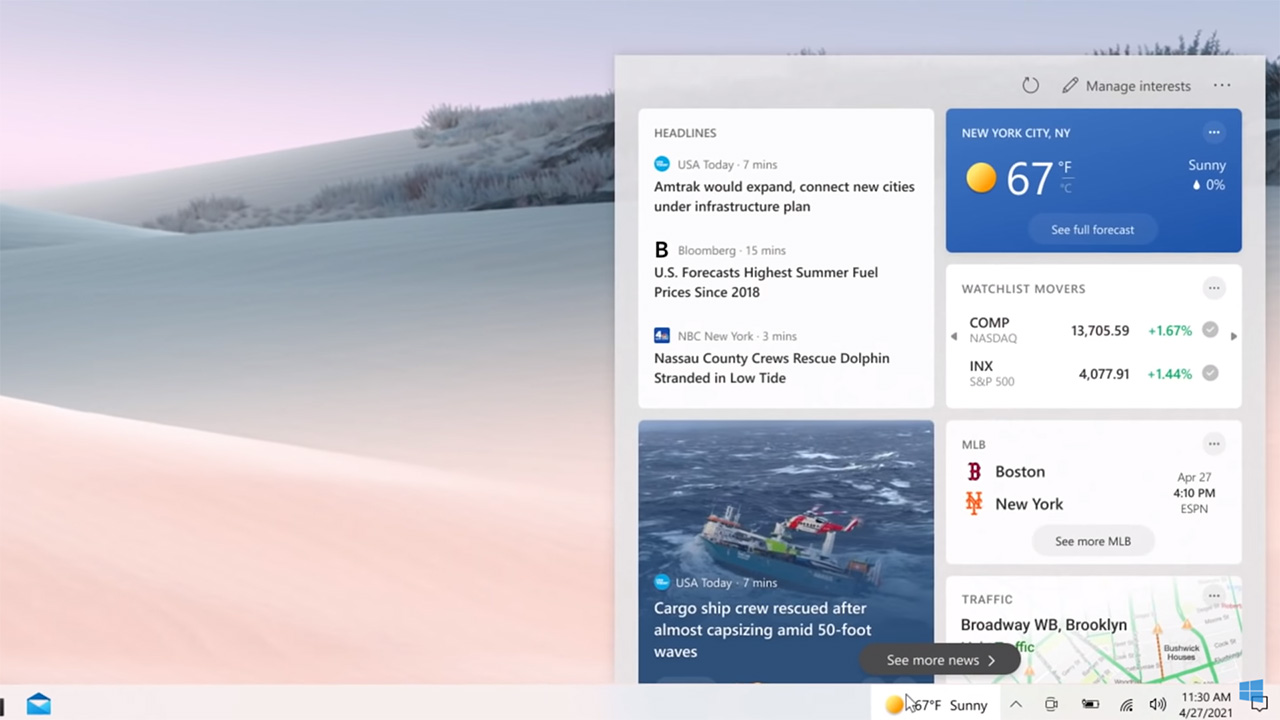Open the Meet Now camera tray icon

1051,705
